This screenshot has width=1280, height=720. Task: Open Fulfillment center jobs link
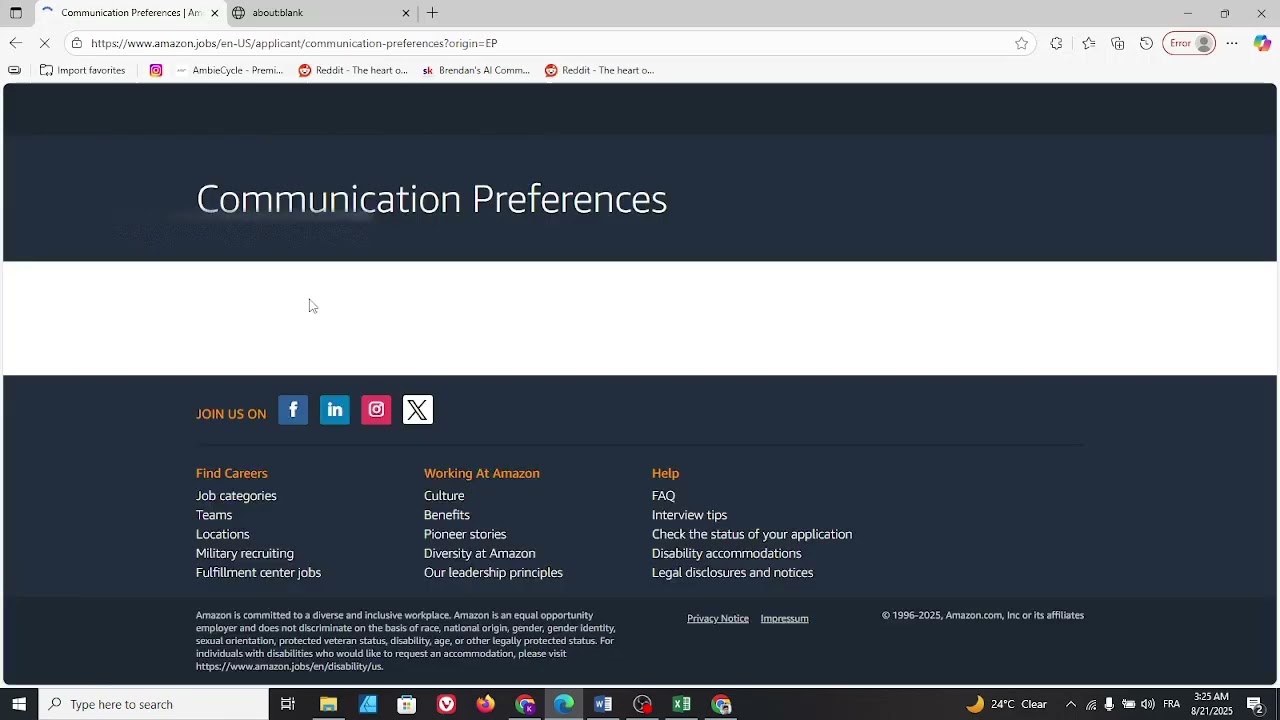coord(258,573)
